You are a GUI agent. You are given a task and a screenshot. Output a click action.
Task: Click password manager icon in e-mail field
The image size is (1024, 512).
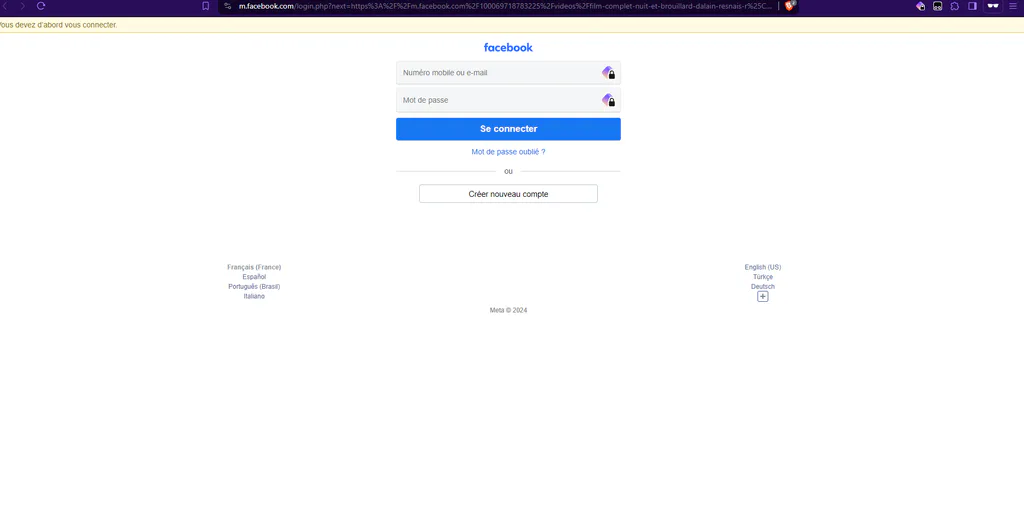pos(608,72)
